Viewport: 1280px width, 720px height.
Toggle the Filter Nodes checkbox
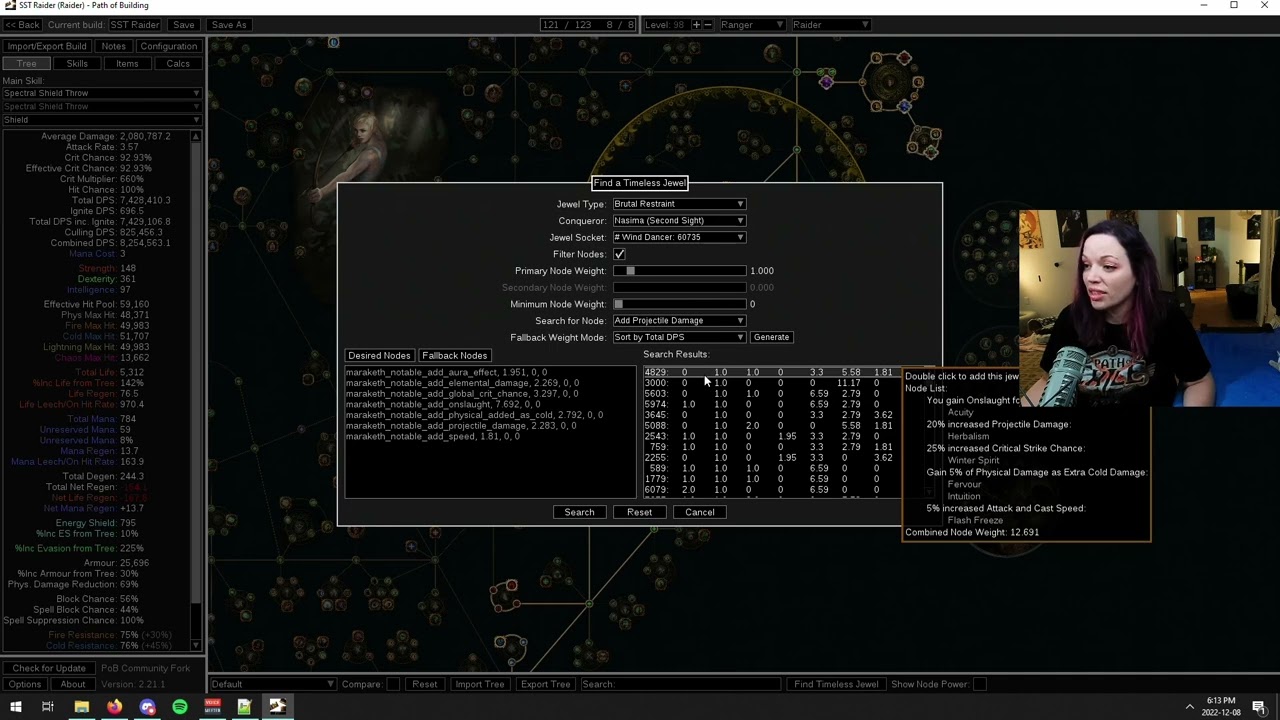pos(619,254)
